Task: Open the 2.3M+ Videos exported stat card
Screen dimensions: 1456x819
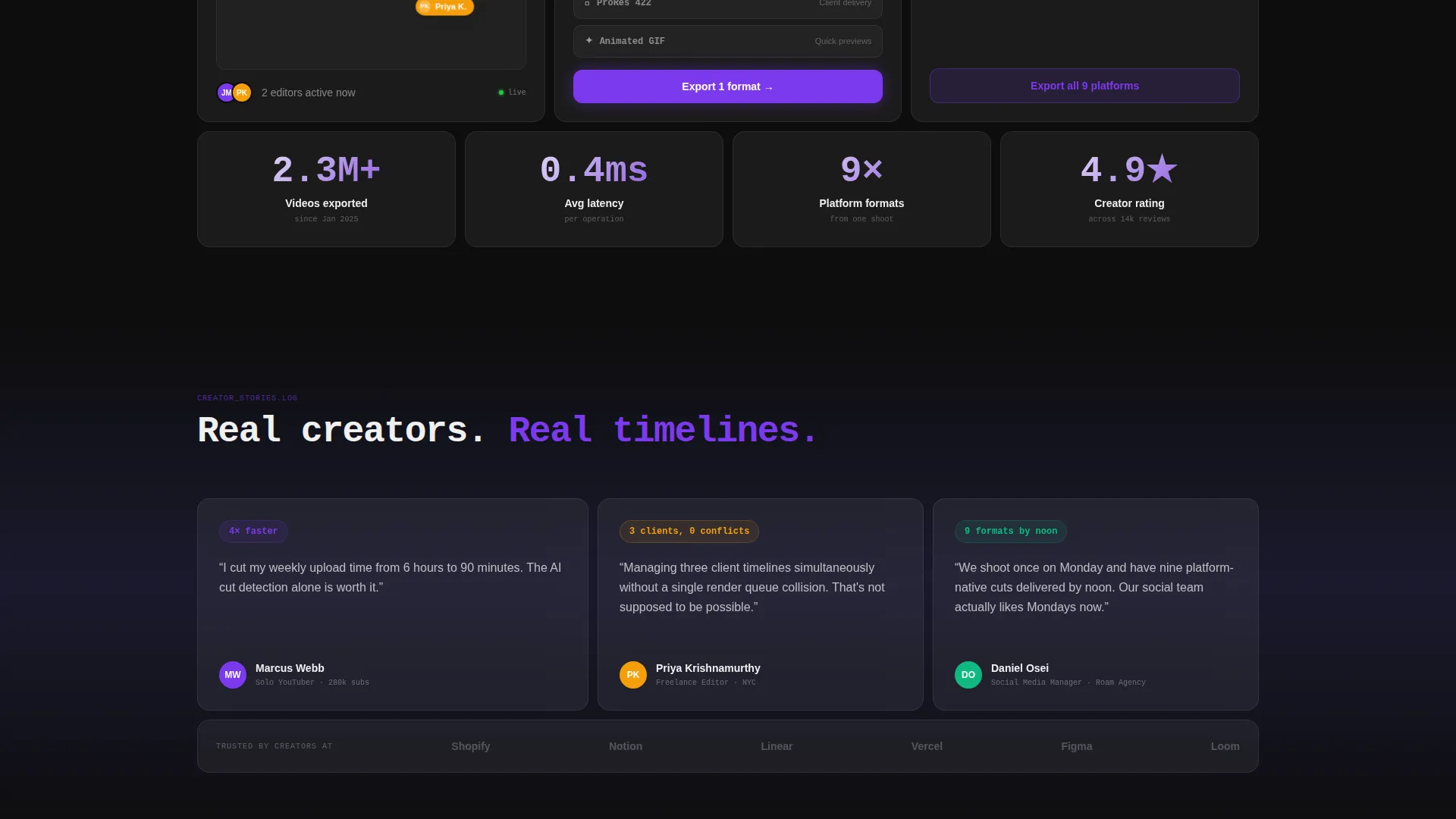Action: [x=326, y=189]
